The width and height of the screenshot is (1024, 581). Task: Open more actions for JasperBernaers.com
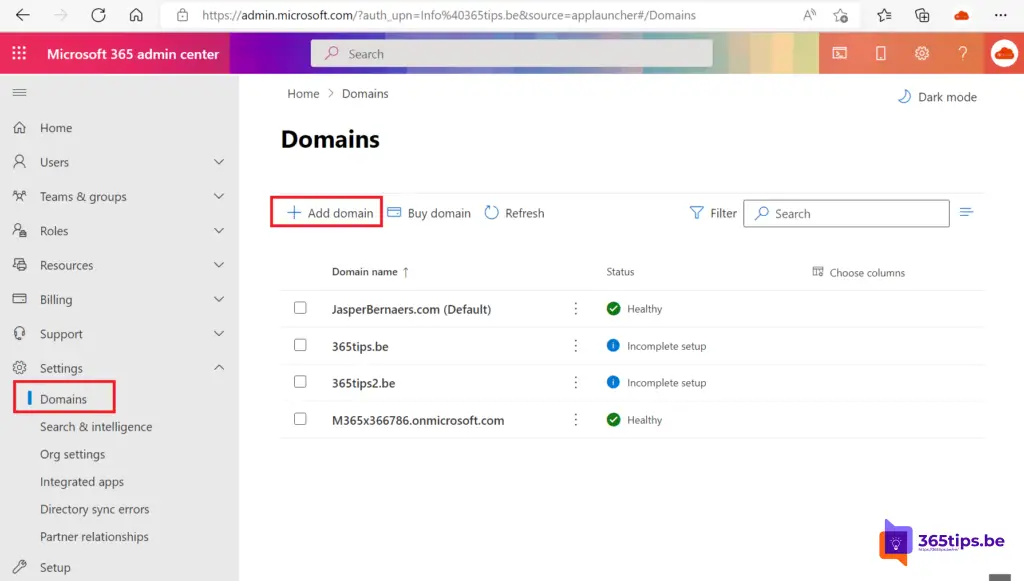pos(575,309)
